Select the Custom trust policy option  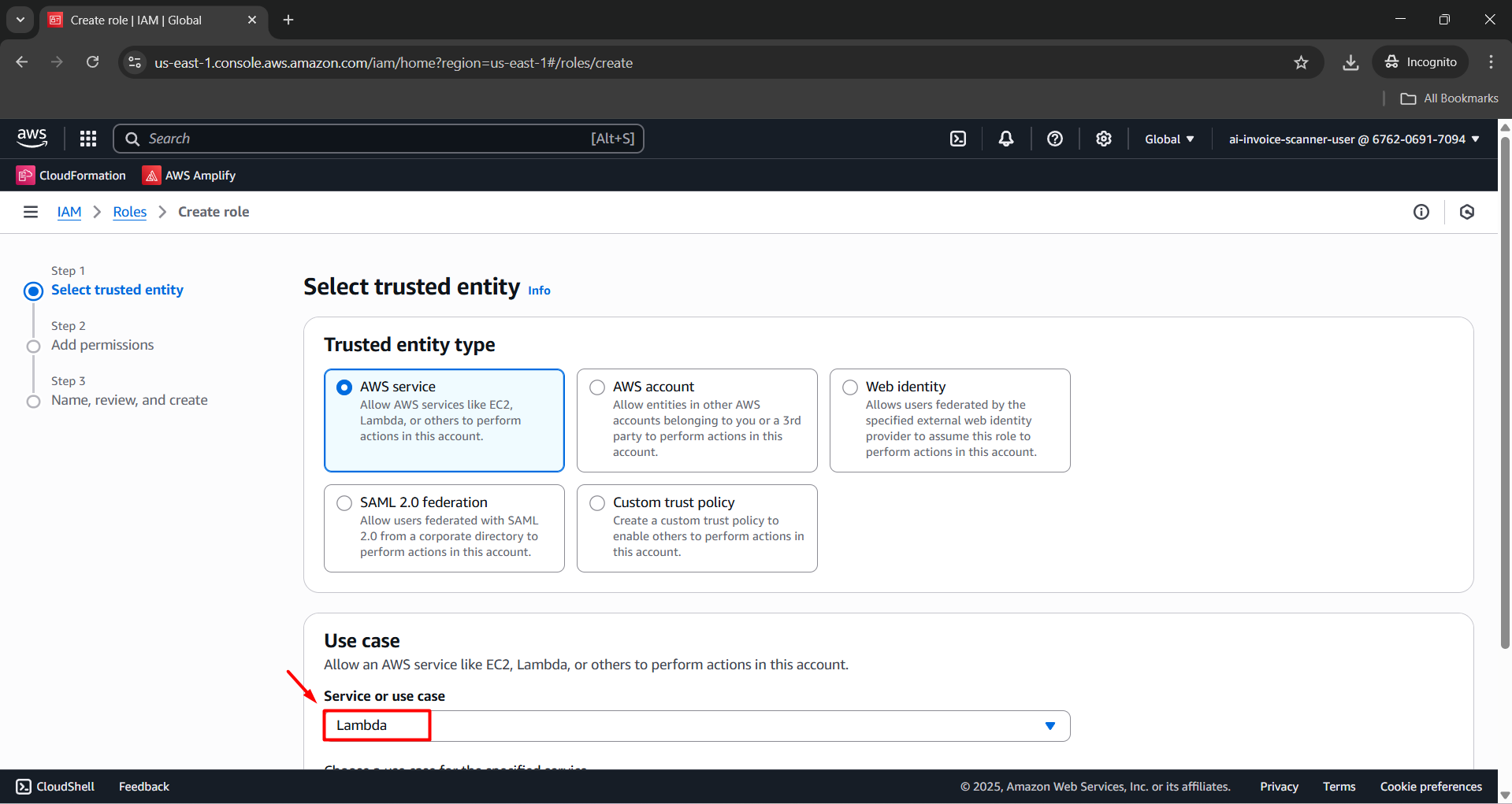596,502
